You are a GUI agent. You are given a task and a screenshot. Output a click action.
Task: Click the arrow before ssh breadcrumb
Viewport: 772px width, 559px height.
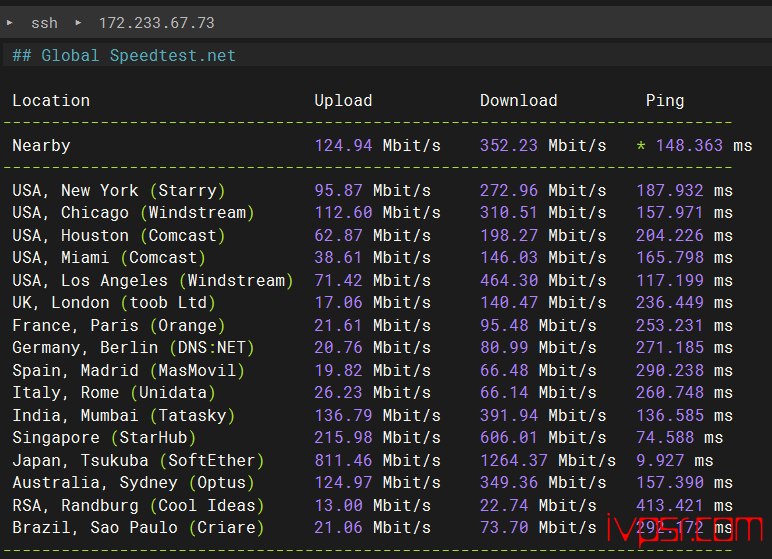9,23
